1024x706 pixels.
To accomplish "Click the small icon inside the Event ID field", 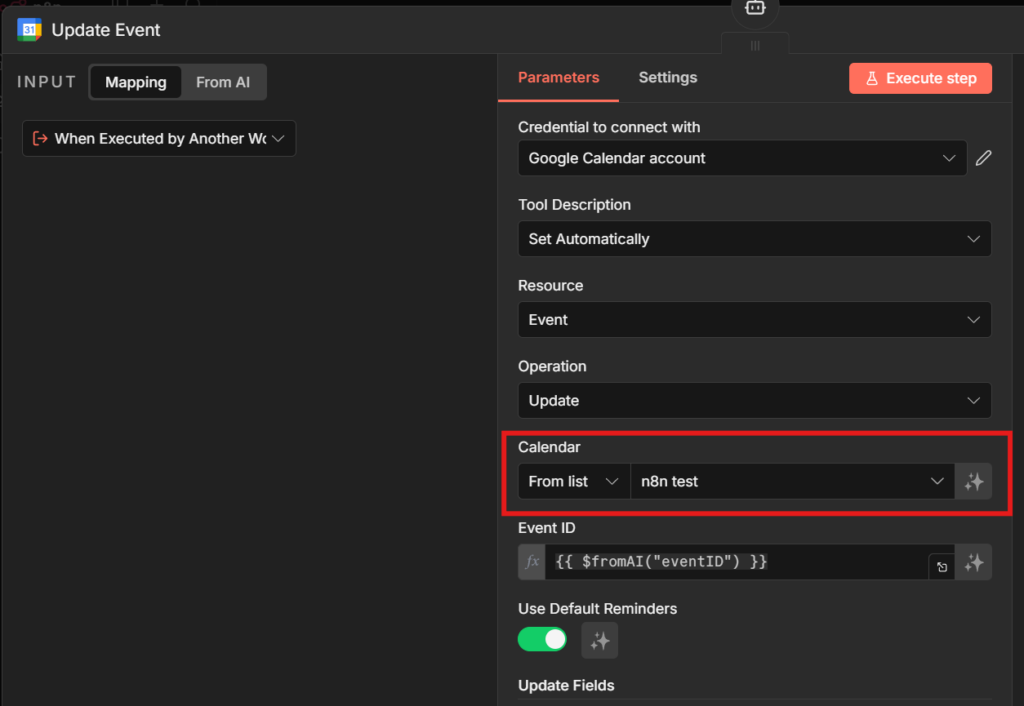I will 941,567.
